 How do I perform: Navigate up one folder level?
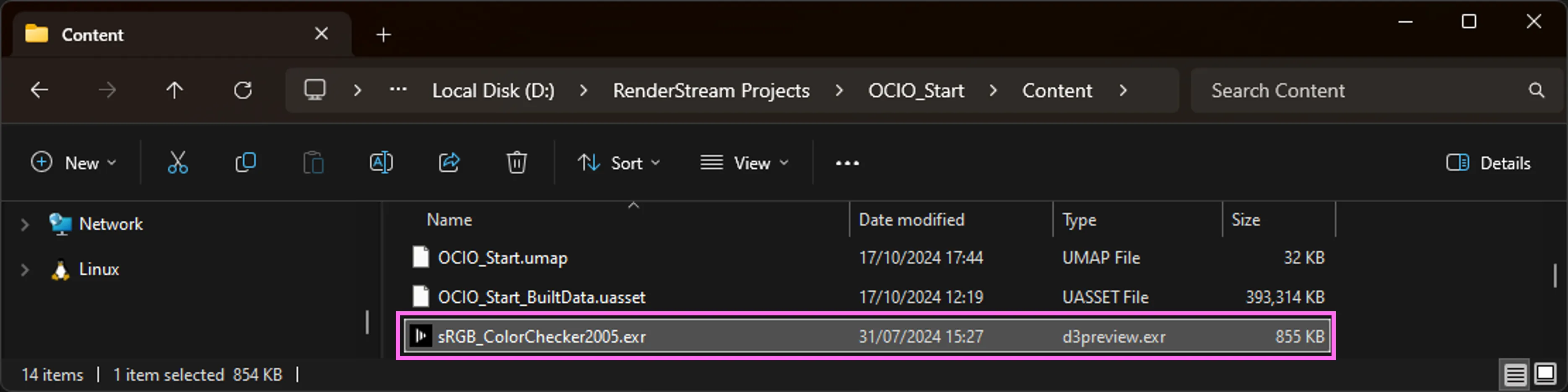click(x=175, y=90)
